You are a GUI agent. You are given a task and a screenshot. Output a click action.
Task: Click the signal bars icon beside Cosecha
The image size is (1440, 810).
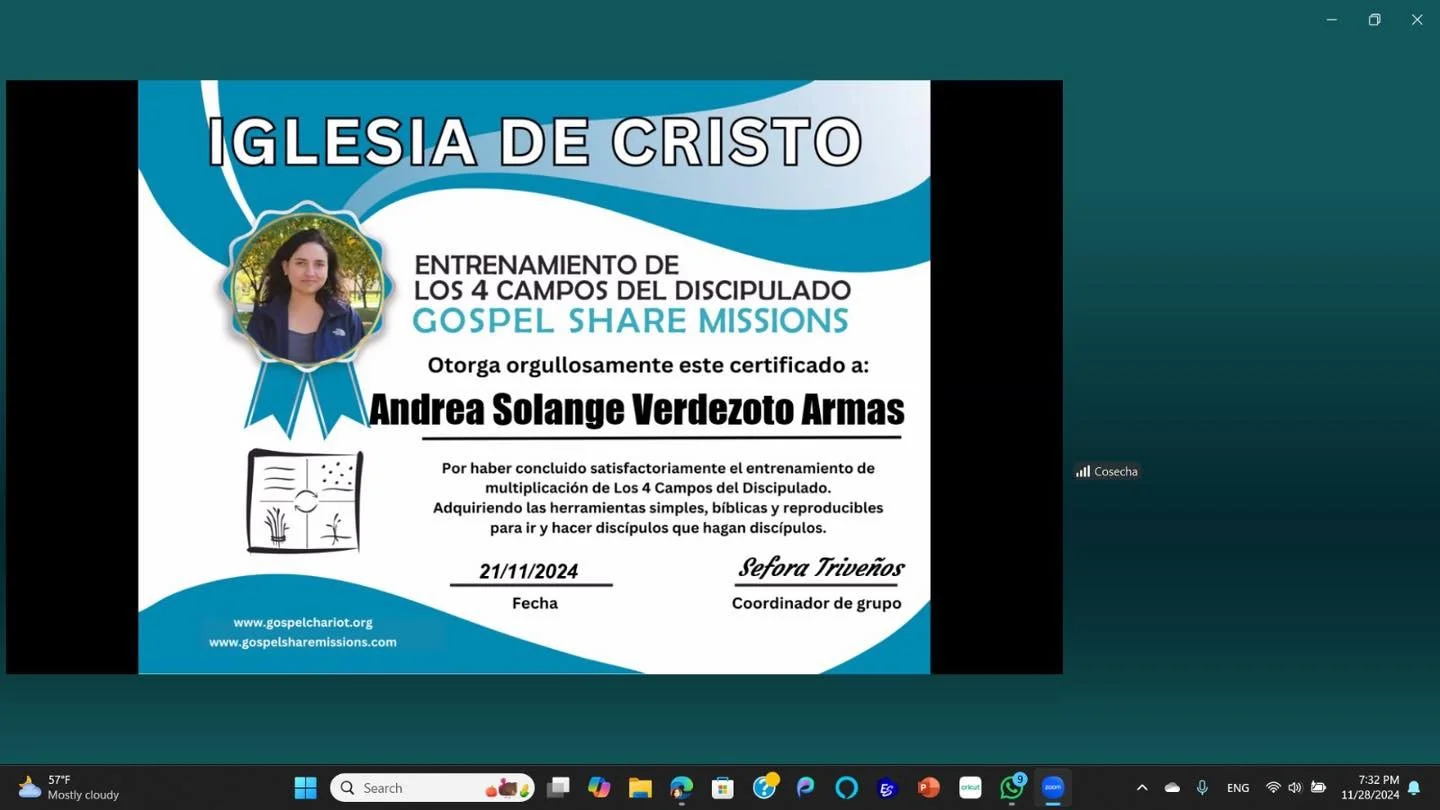click(x=1083, y=471)
